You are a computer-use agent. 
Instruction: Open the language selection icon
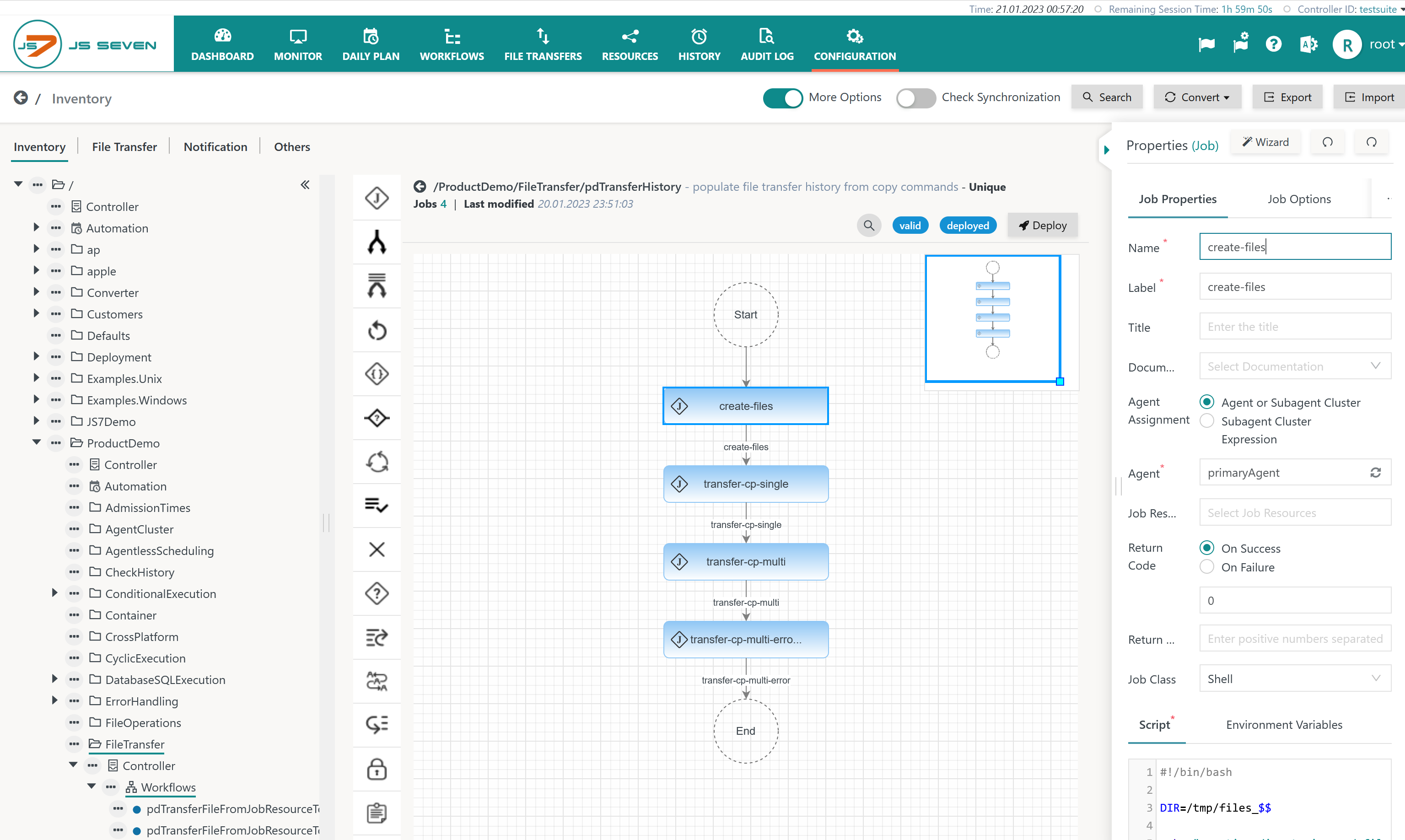(x=1308, y=44)
